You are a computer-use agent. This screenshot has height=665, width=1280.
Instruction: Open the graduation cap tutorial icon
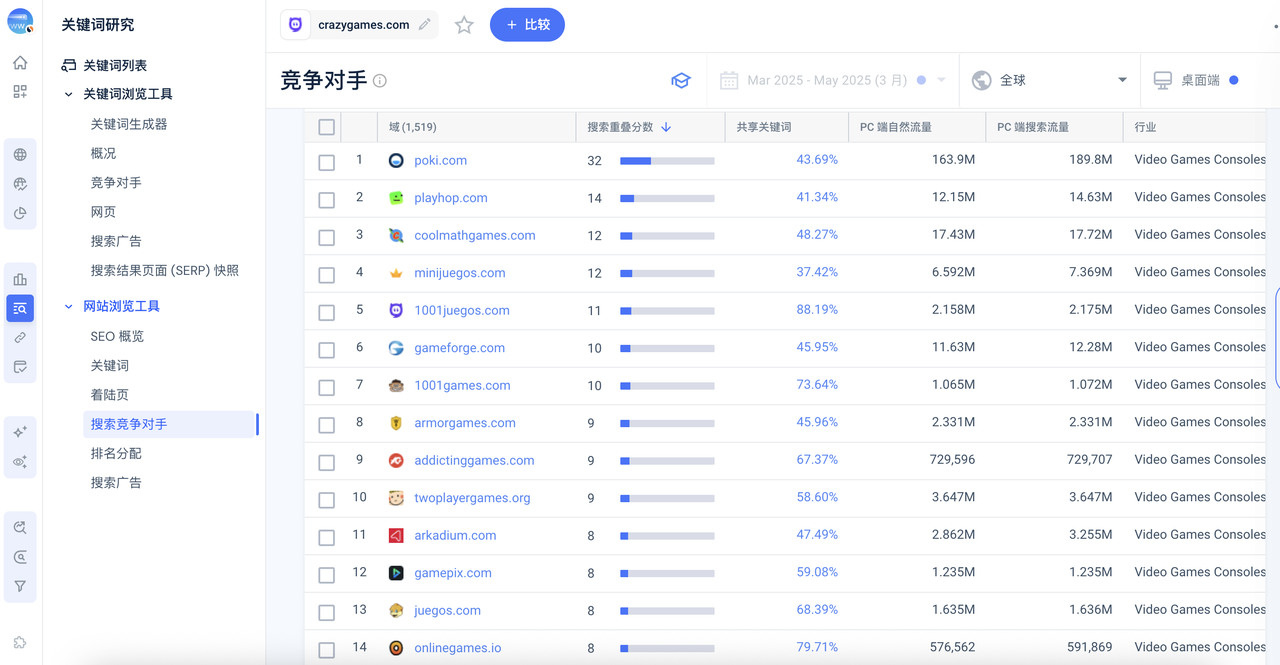681,80
